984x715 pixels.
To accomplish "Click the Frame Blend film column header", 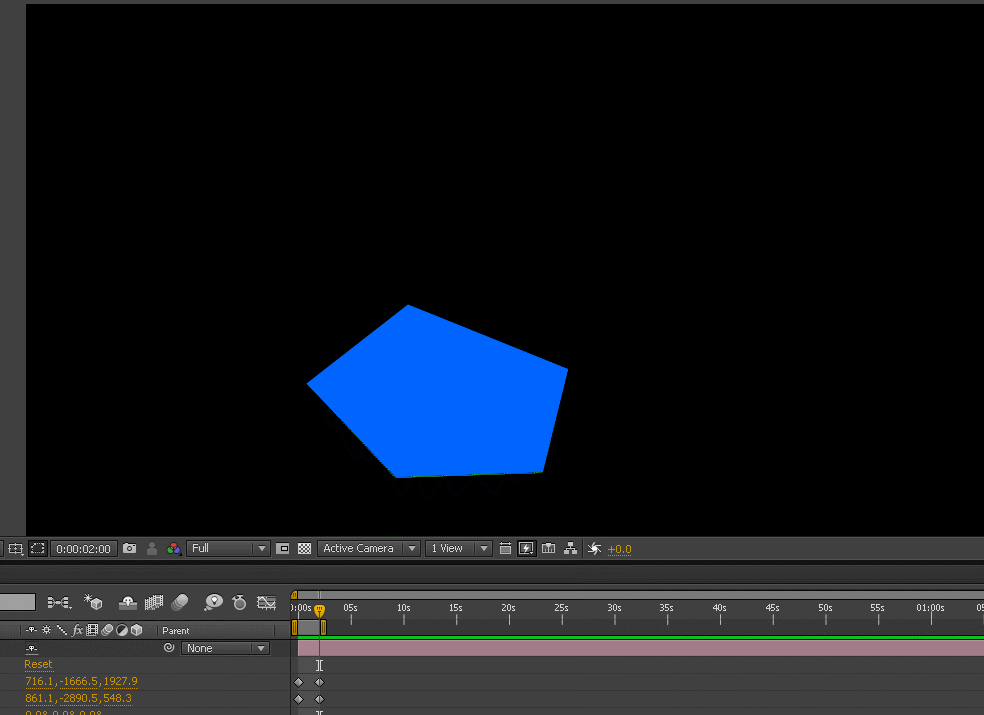I will point(92,630).
